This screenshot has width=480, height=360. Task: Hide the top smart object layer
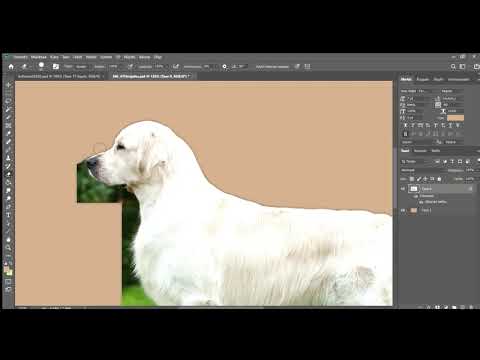403,189
